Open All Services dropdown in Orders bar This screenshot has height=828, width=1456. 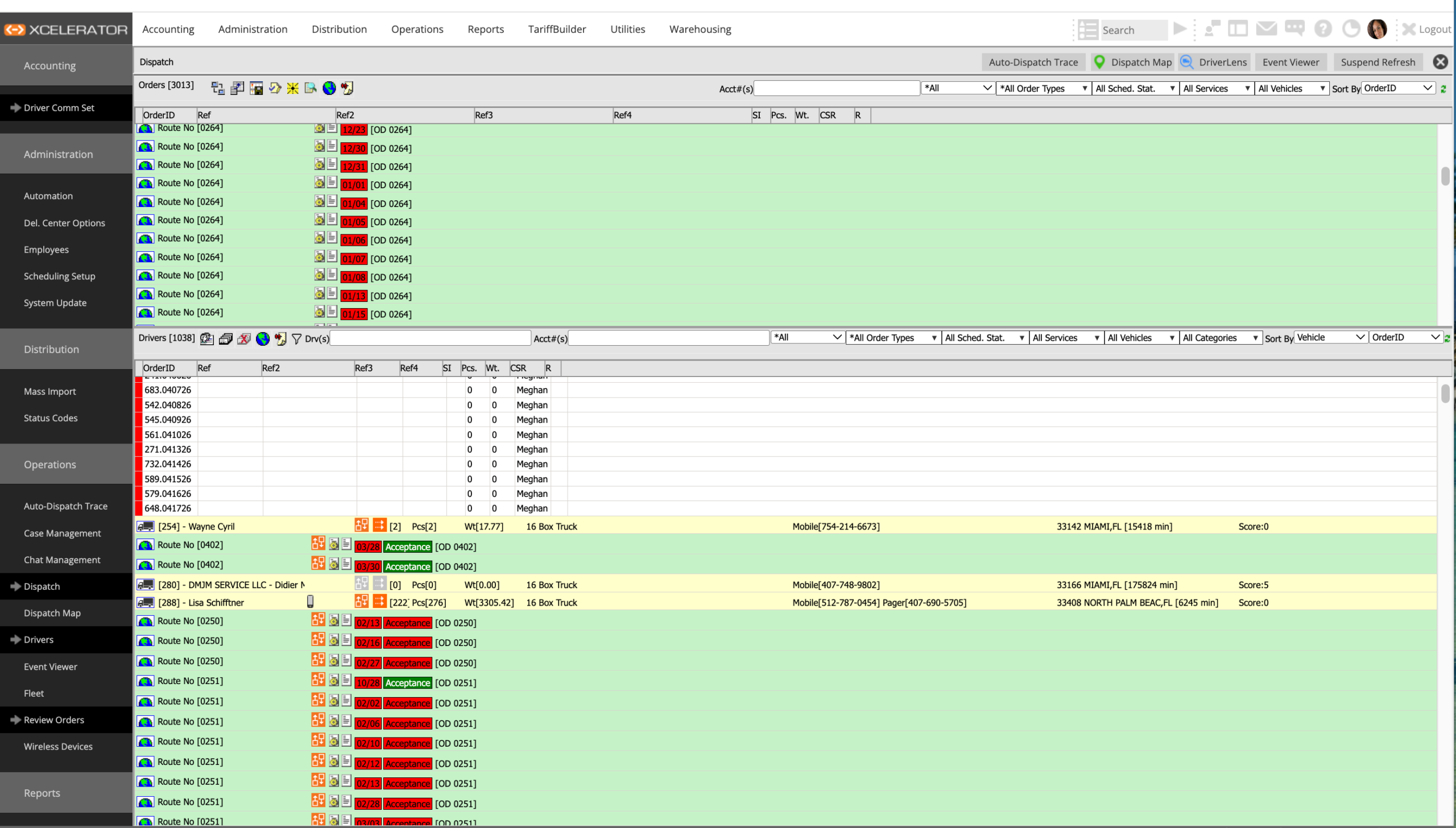coord(1217,88)
